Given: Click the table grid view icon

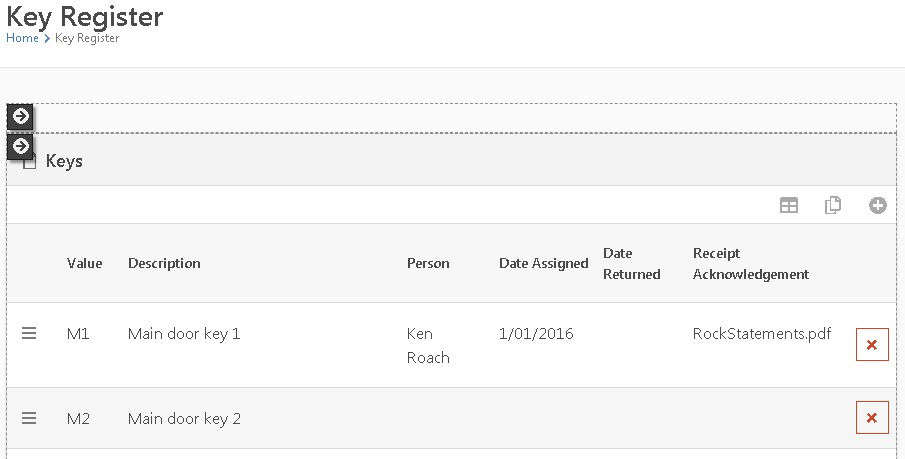Looking at the screenshot, I should 789,205.
